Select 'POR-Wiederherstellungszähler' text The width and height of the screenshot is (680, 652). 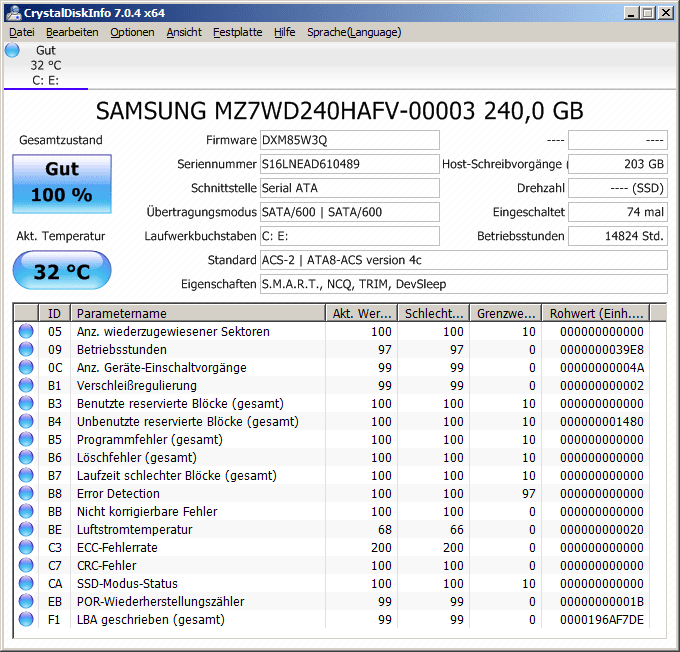160,602
